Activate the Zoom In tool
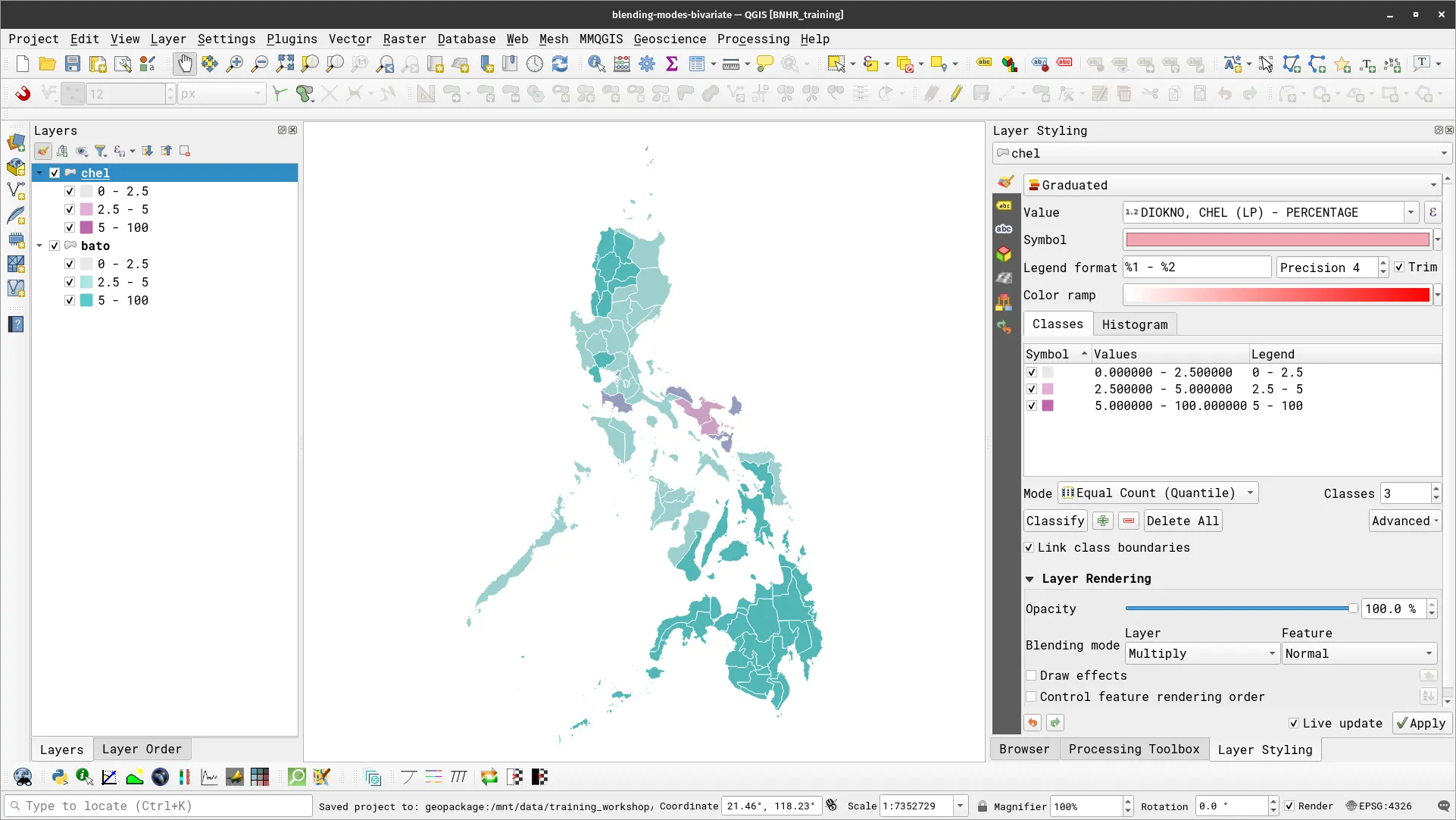 235,64
